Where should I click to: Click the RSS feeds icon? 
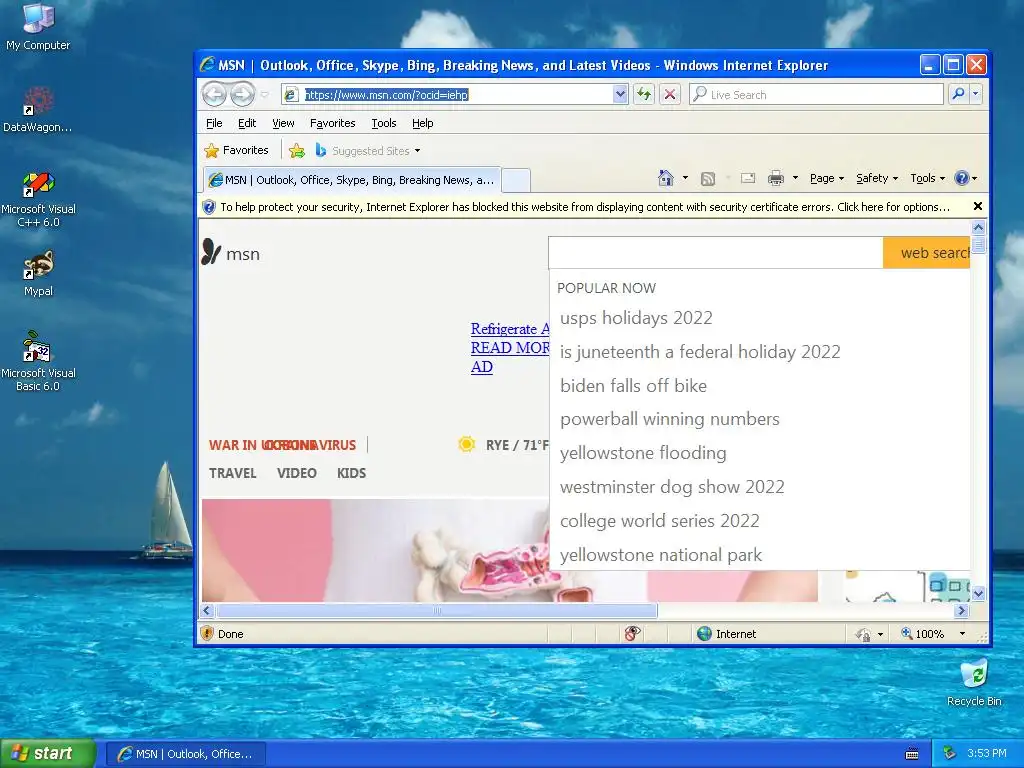pyautogui.click(x=708, y=178)
